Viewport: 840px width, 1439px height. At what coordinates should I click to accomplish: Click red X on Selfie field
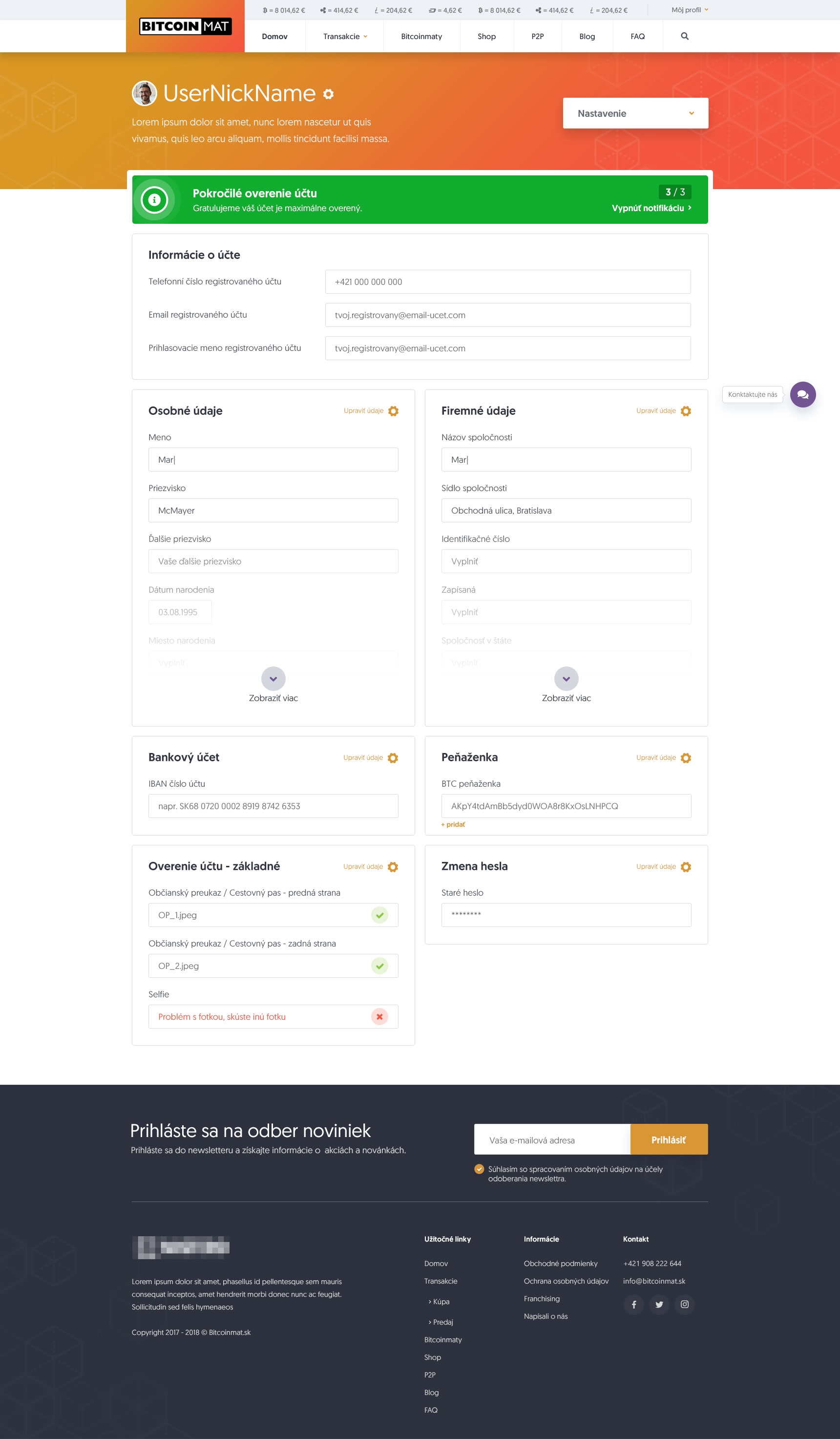[x=379, y=1016]
